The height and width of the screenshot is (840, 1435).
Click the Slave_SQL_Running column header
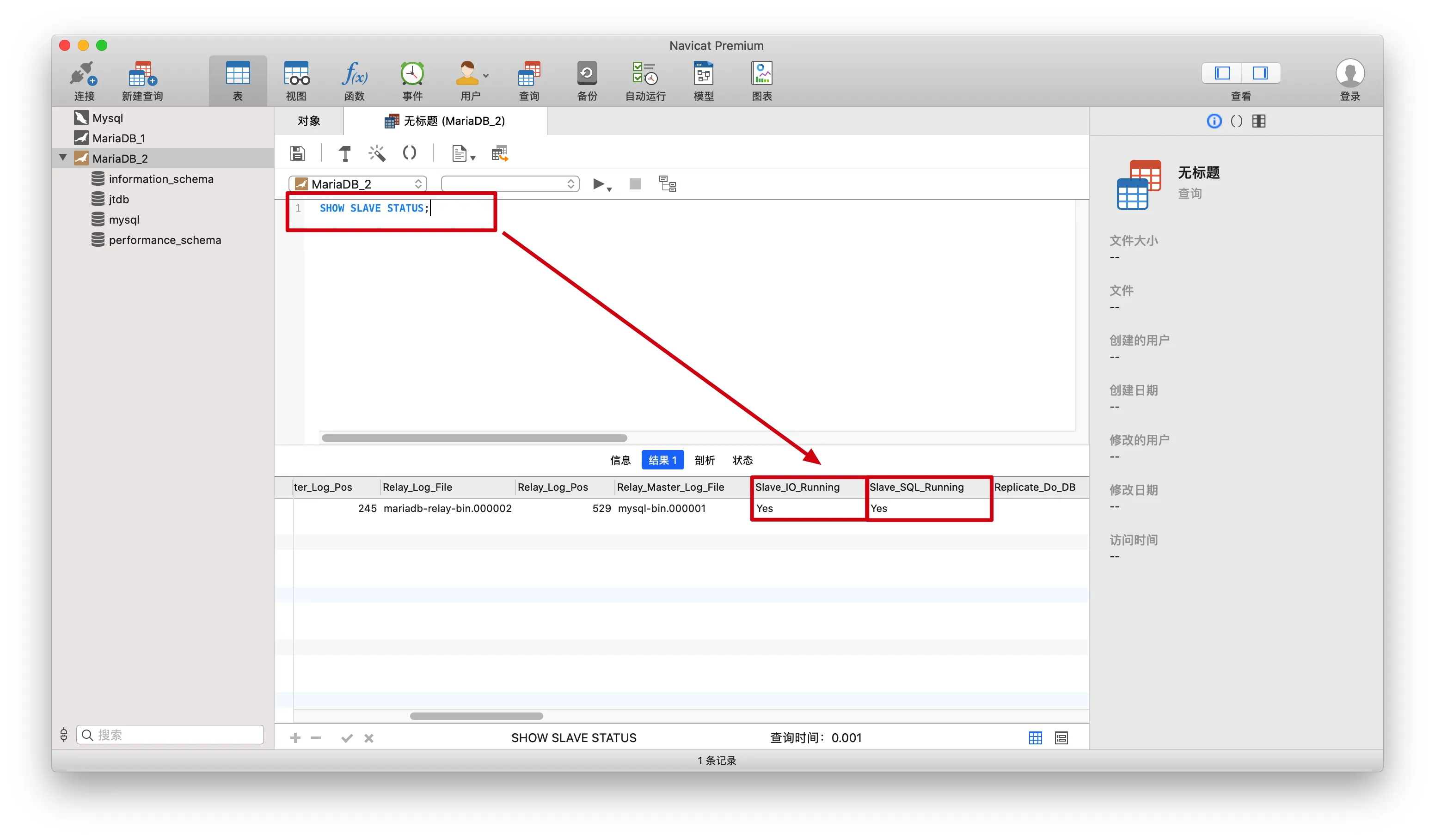coord(928,487)
